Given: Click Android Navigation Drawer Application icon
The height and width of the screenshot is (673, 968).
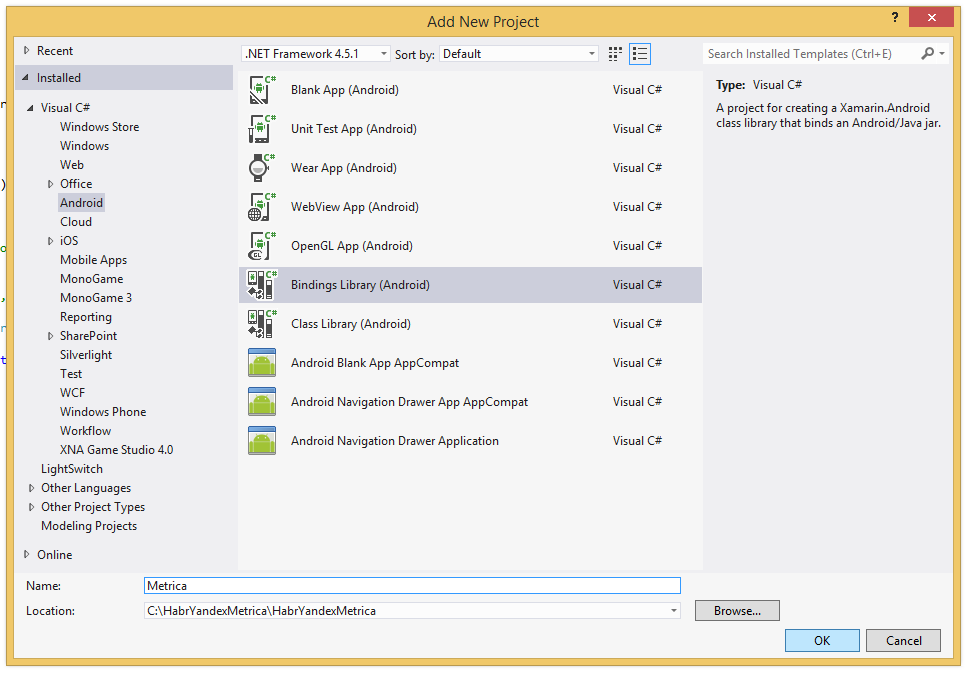Looking at the screenshot, I should tap(262, 440).
